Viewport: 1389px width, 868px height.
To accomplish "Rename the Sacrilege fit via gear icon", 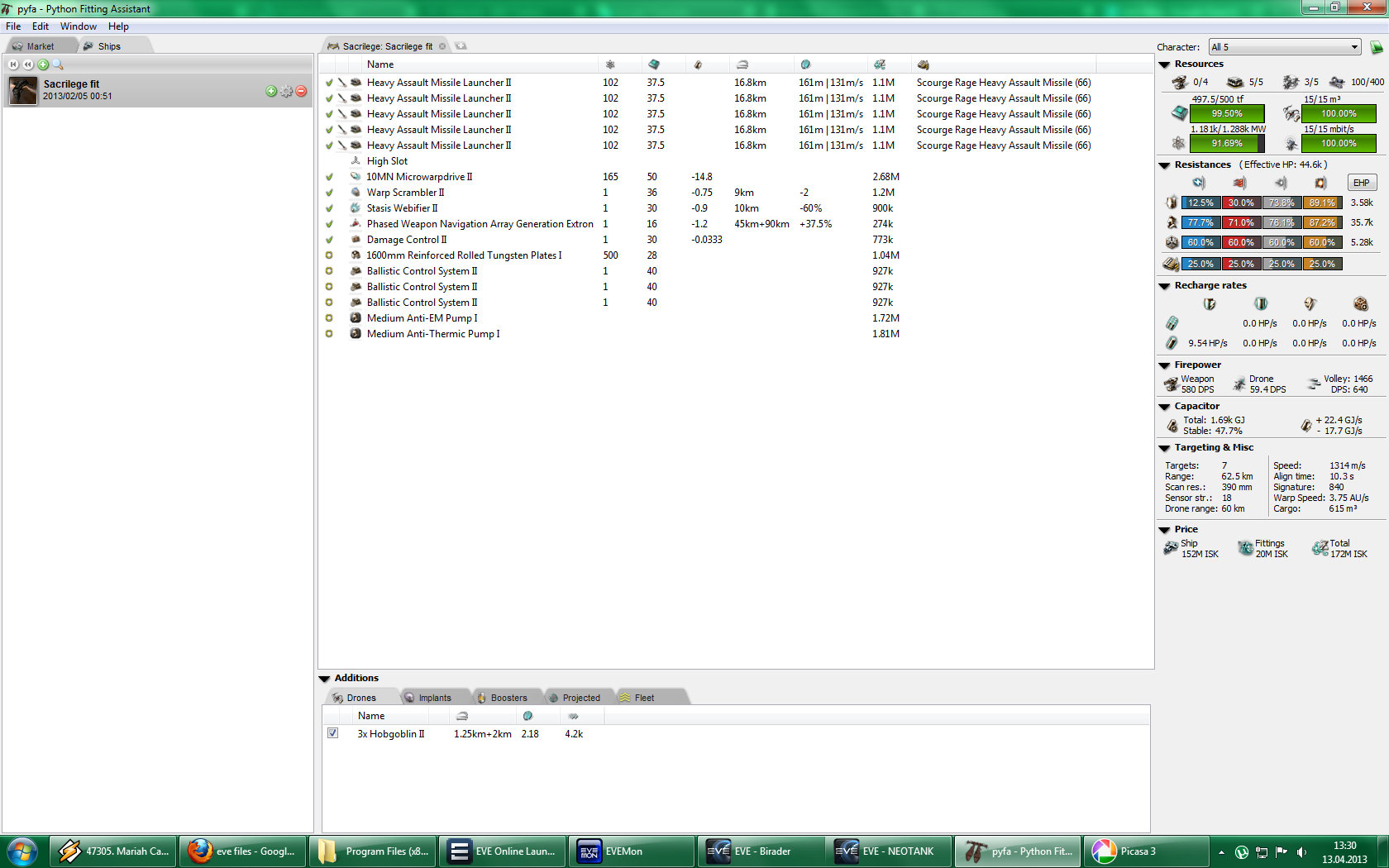I will [286, 91].
